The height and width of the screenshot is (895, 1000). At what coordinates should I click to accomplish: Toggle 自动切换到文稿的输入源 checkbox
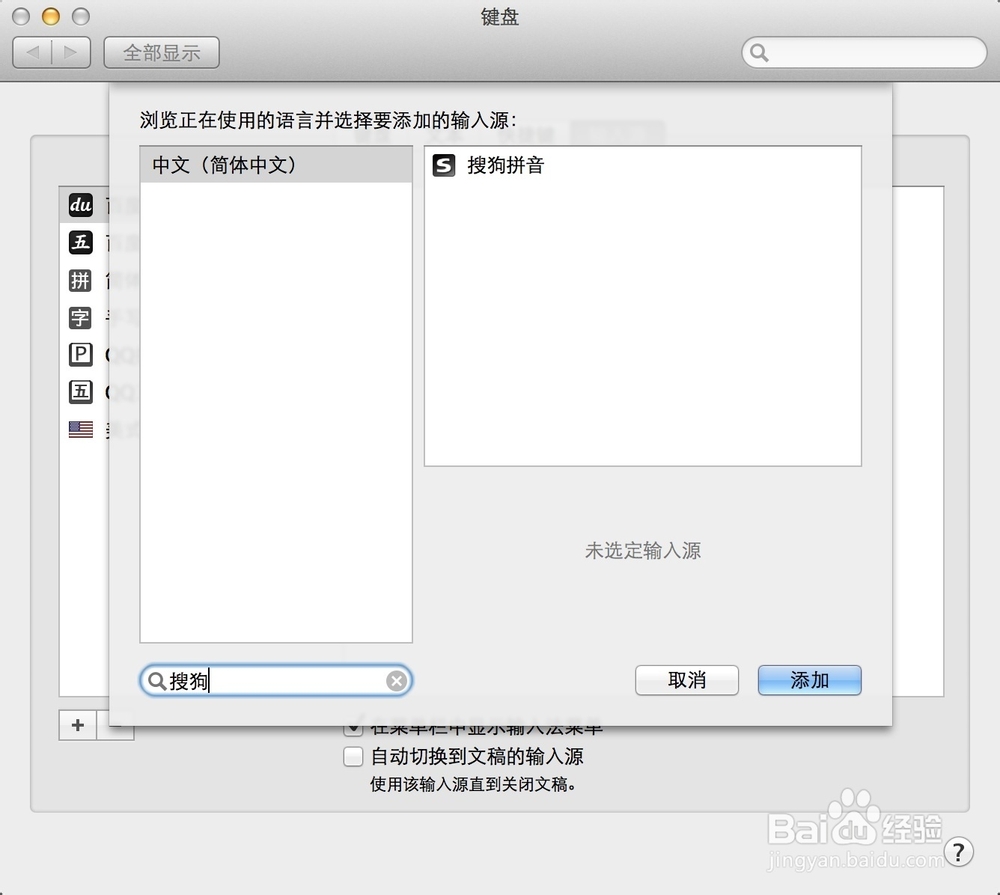tap(353, 757)
